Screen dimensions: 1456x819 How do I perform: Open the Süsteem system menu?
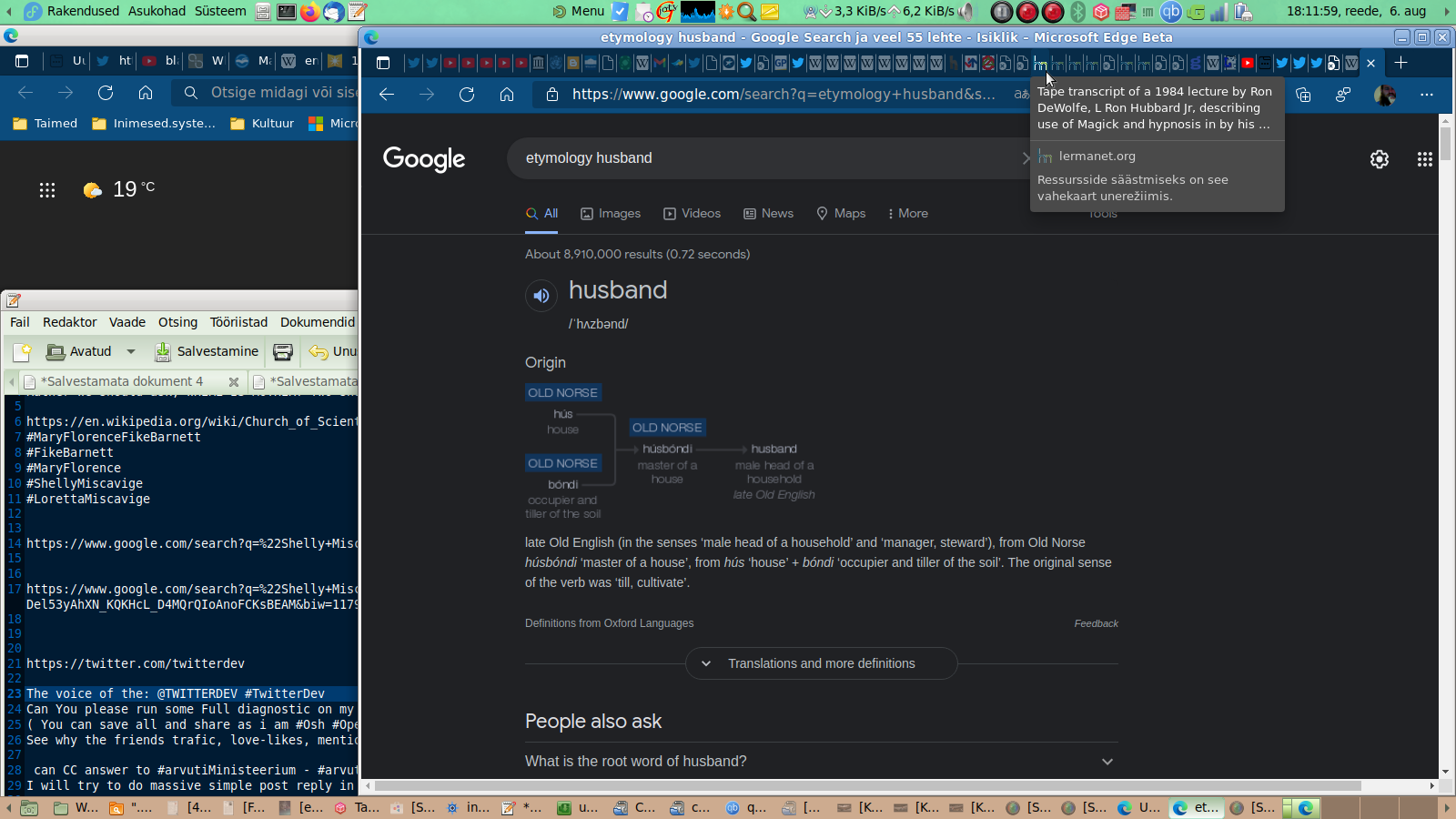tap(220, 12)
